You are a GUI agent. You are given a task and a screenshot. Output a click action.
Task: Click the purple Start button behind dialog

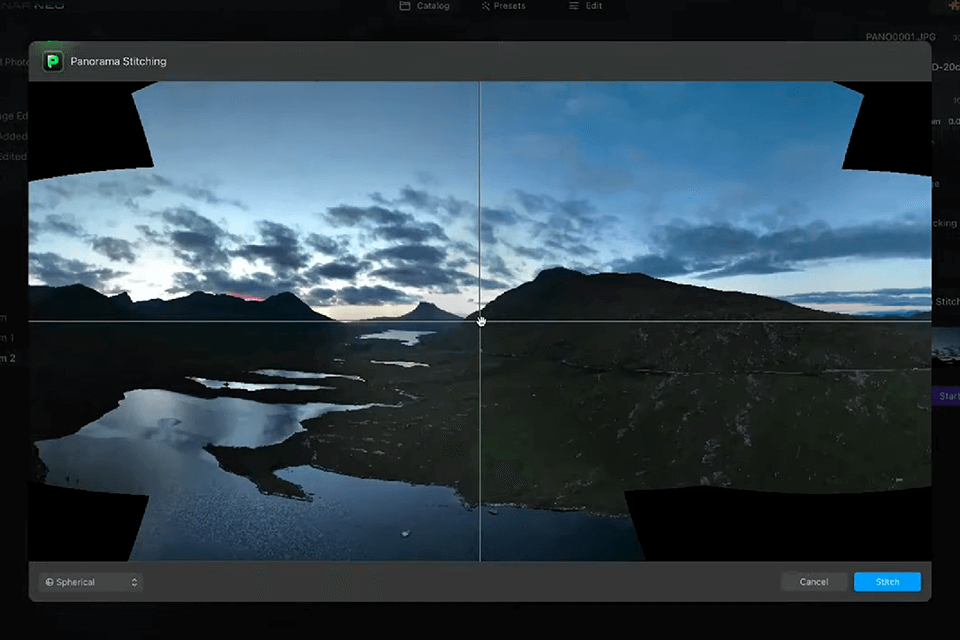point(947,396)
